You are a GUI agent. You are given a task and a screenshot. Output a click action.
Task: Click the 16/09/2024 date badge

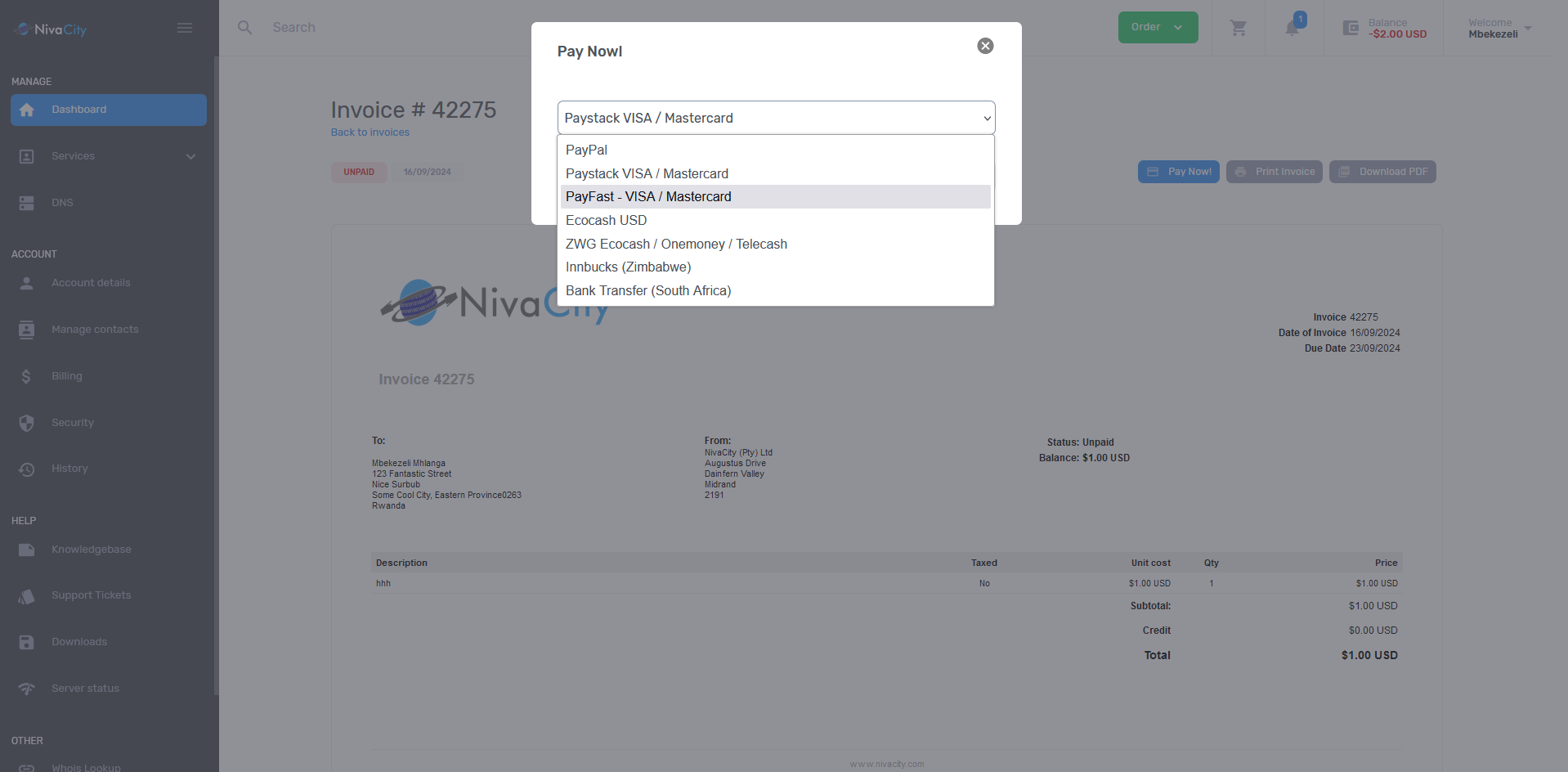point(427,173)
